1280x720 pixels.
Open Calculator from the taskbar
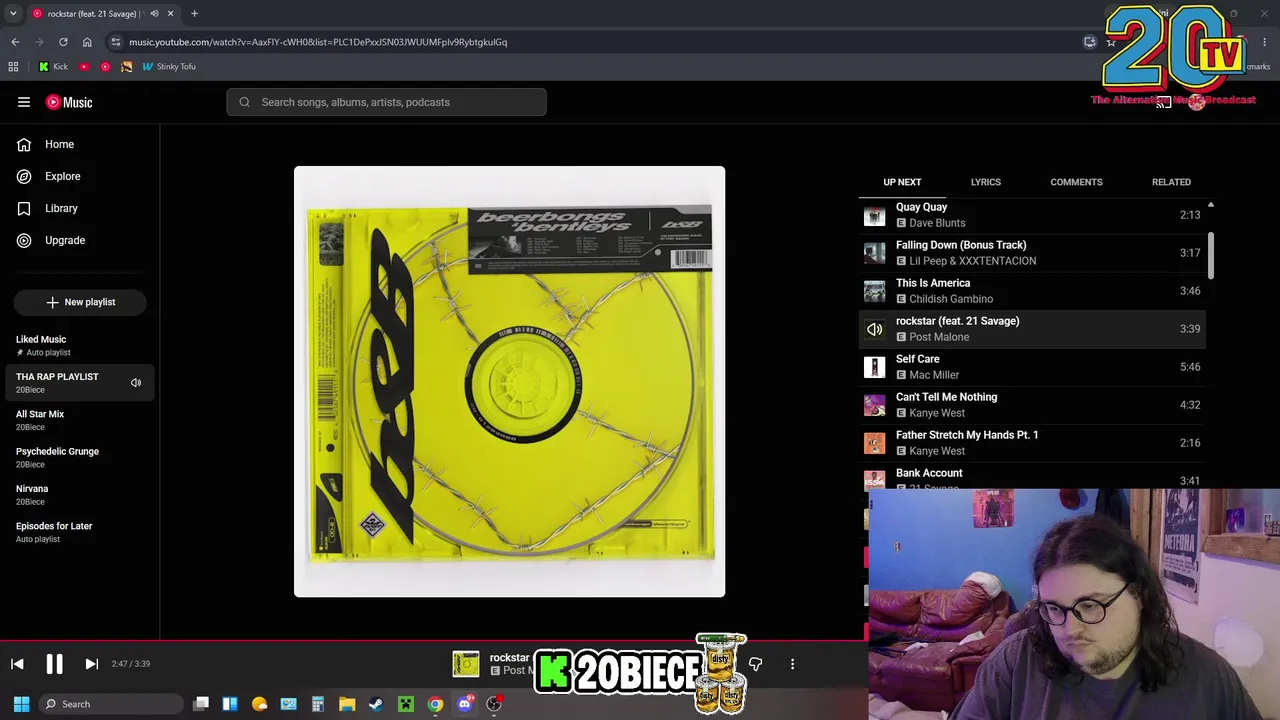point(318,704)
